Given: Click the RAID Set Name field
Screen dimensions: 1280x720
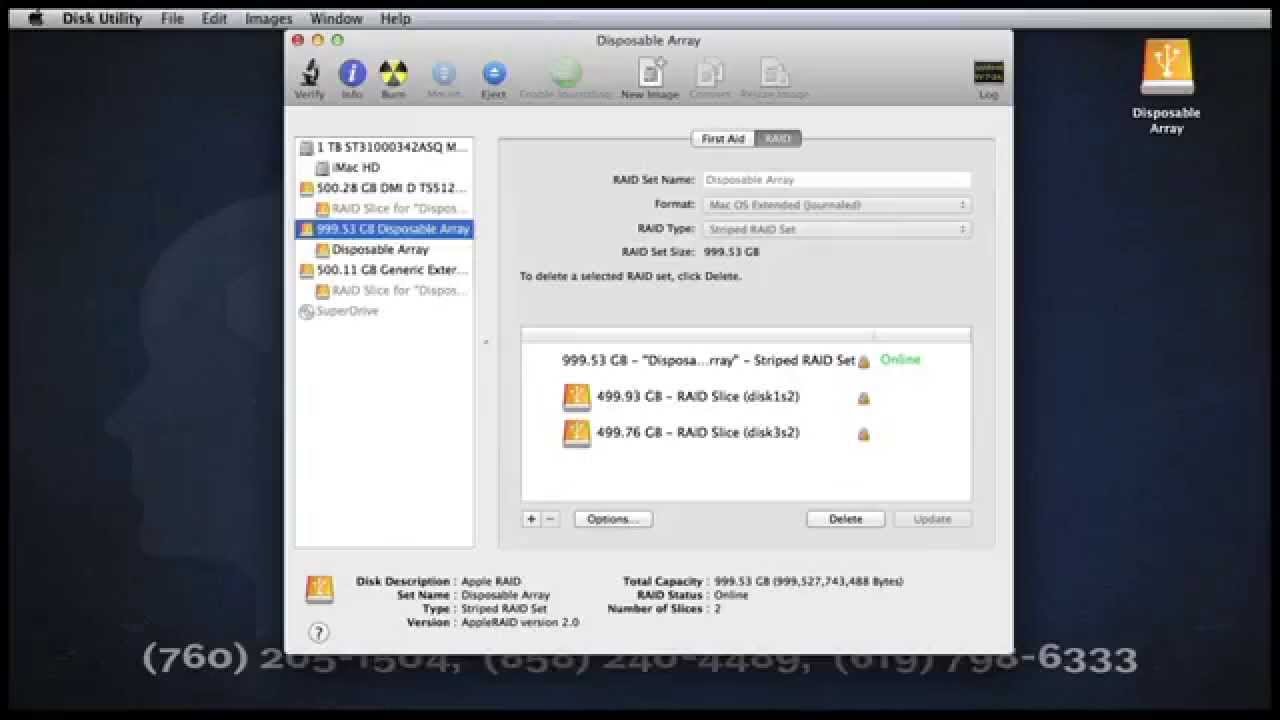Looking at the screenshot, I should coord(836,180).
